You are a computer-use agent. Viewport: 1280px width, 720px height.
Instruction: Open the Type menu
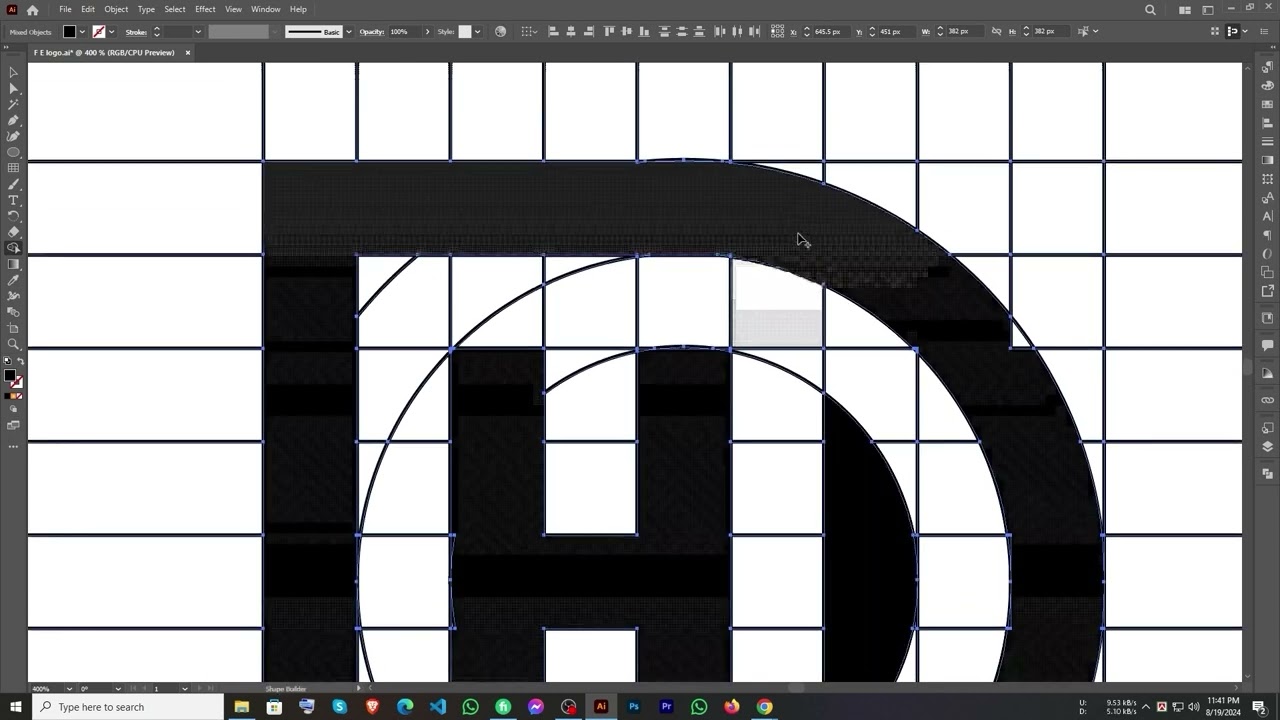point(146,9)
